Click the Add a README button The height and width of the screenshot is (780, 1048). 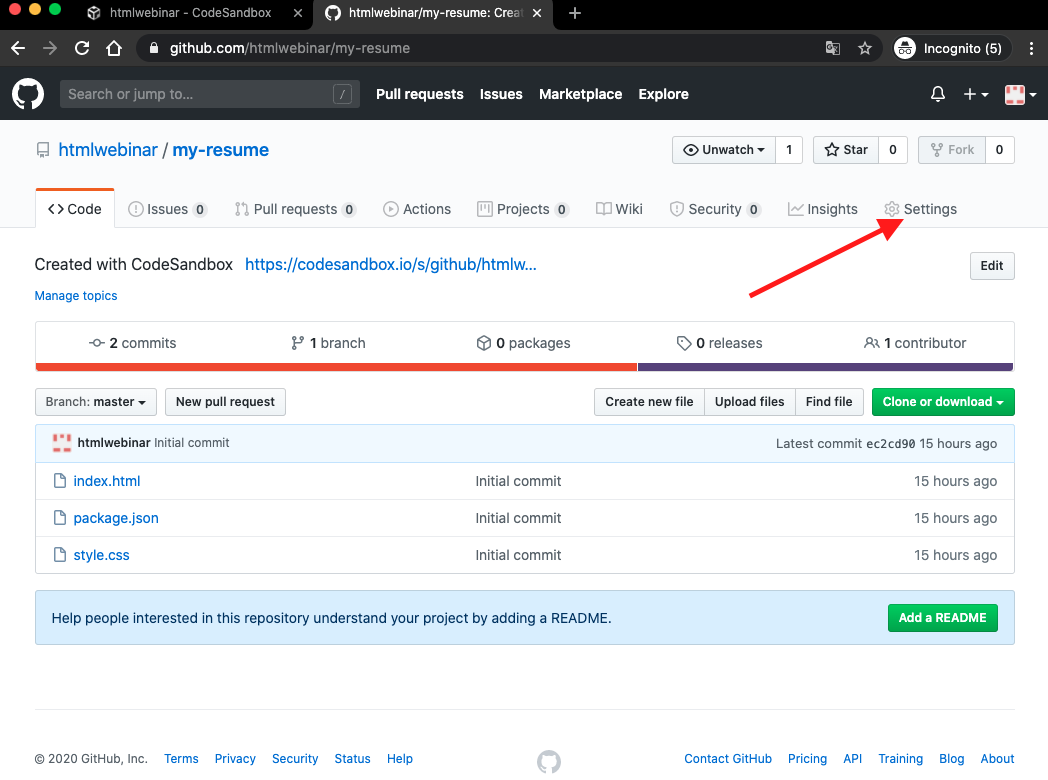coord(942,618)
